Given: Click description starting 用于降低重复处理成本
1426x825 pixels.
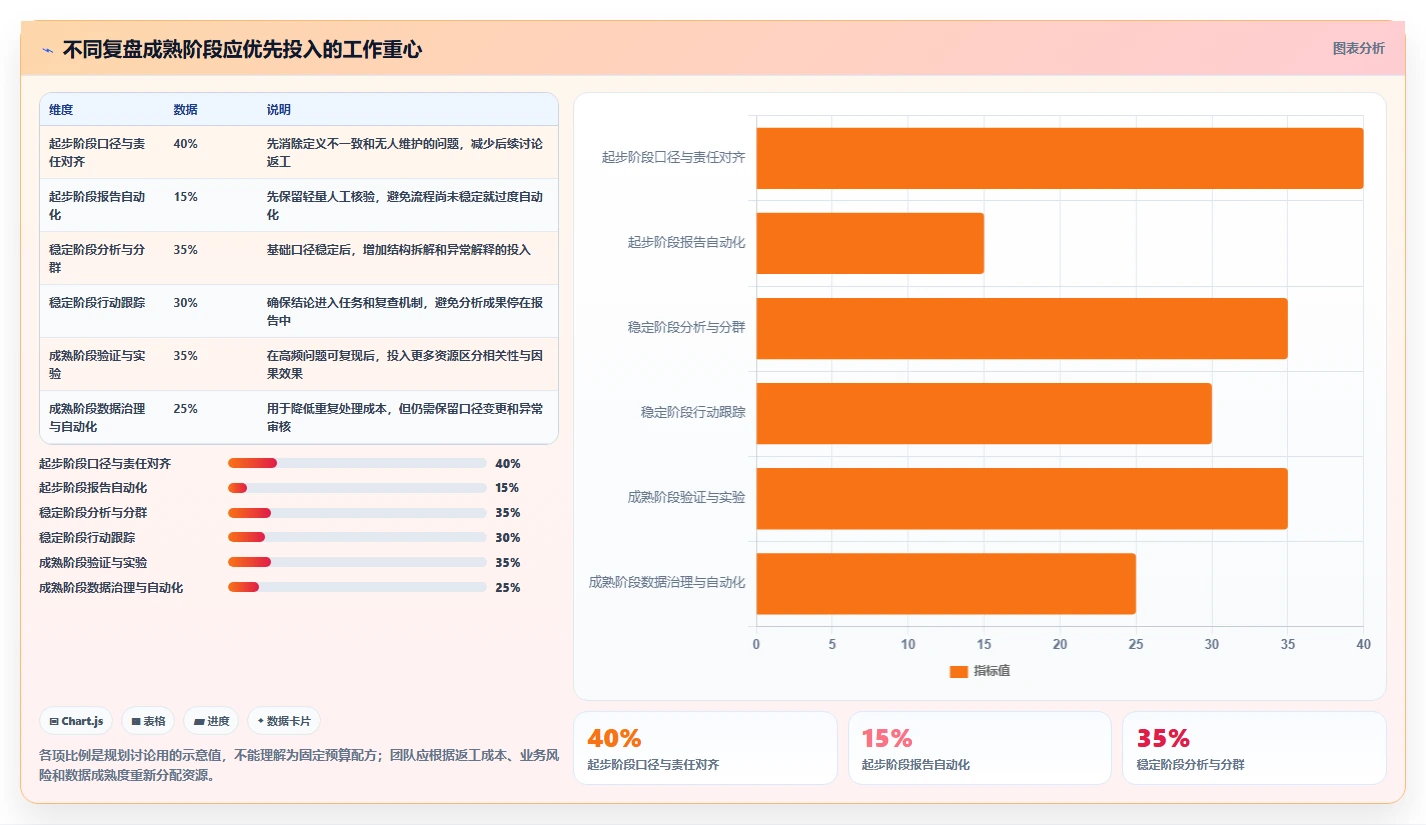Looking at the screenshot, I should [405, 417].
